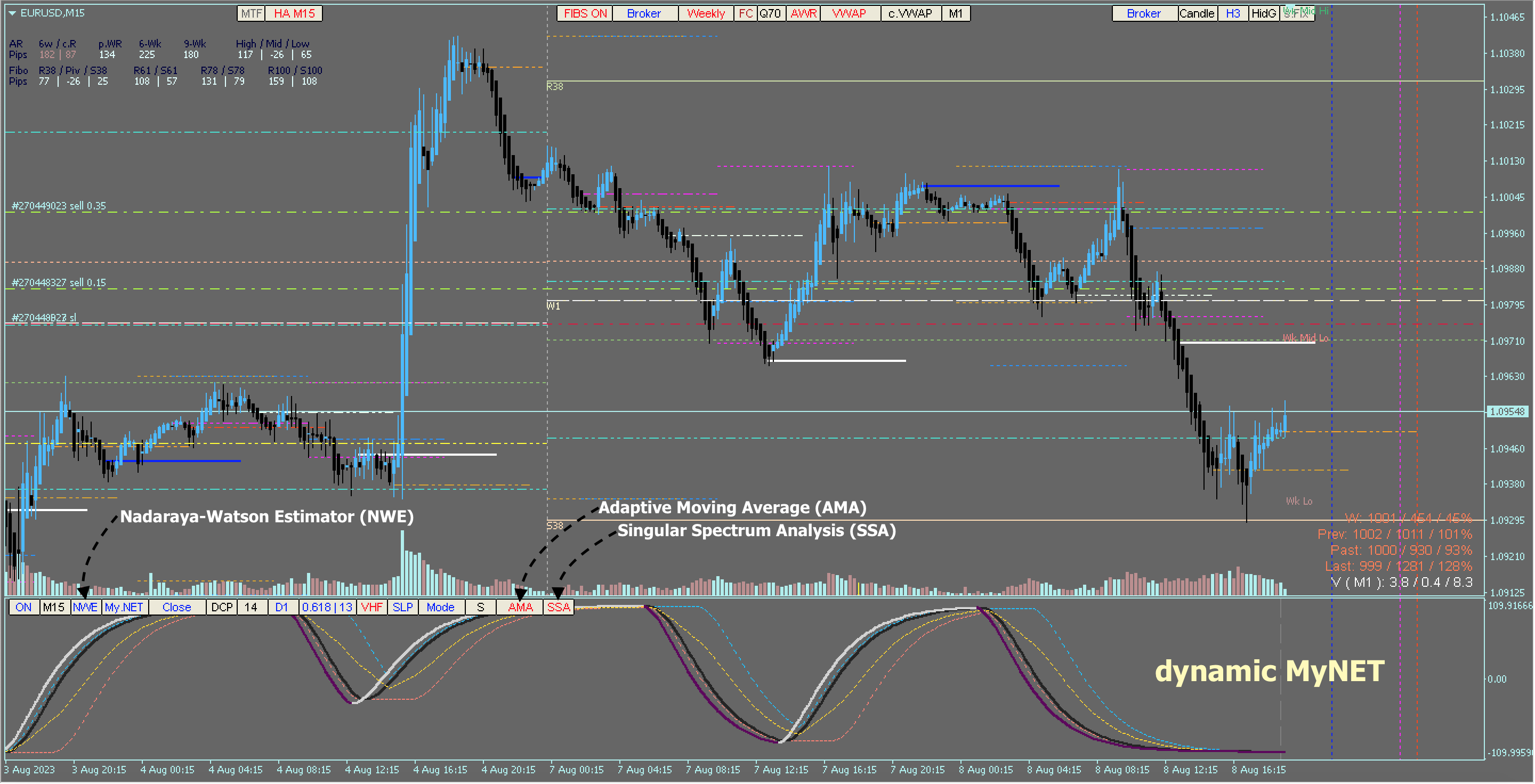Toggle the VHF button

(372, 608)
